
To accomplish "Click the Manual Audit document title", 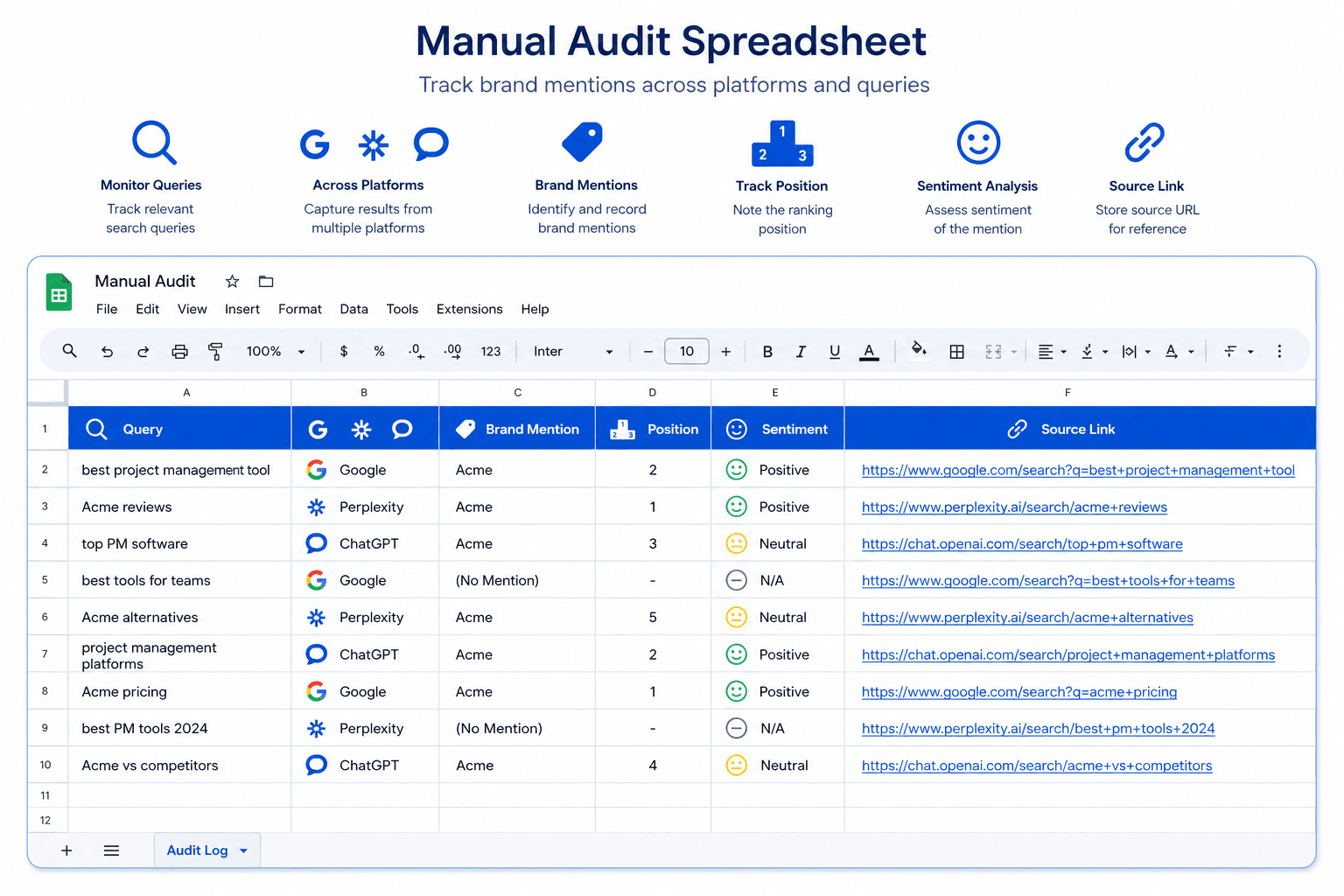I will pos(145,281).
